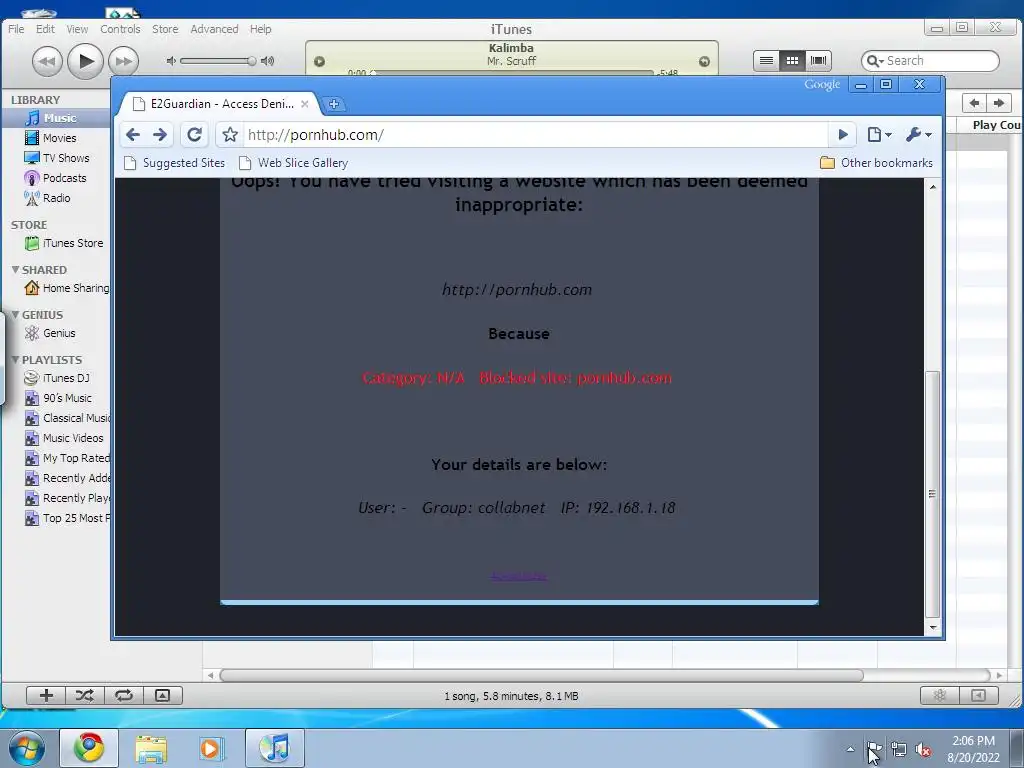Switch iTunes to grid view
Image resolution: width=1024 pixels, height=768 pixels.
pyautogui.click(x=792, y=61)
